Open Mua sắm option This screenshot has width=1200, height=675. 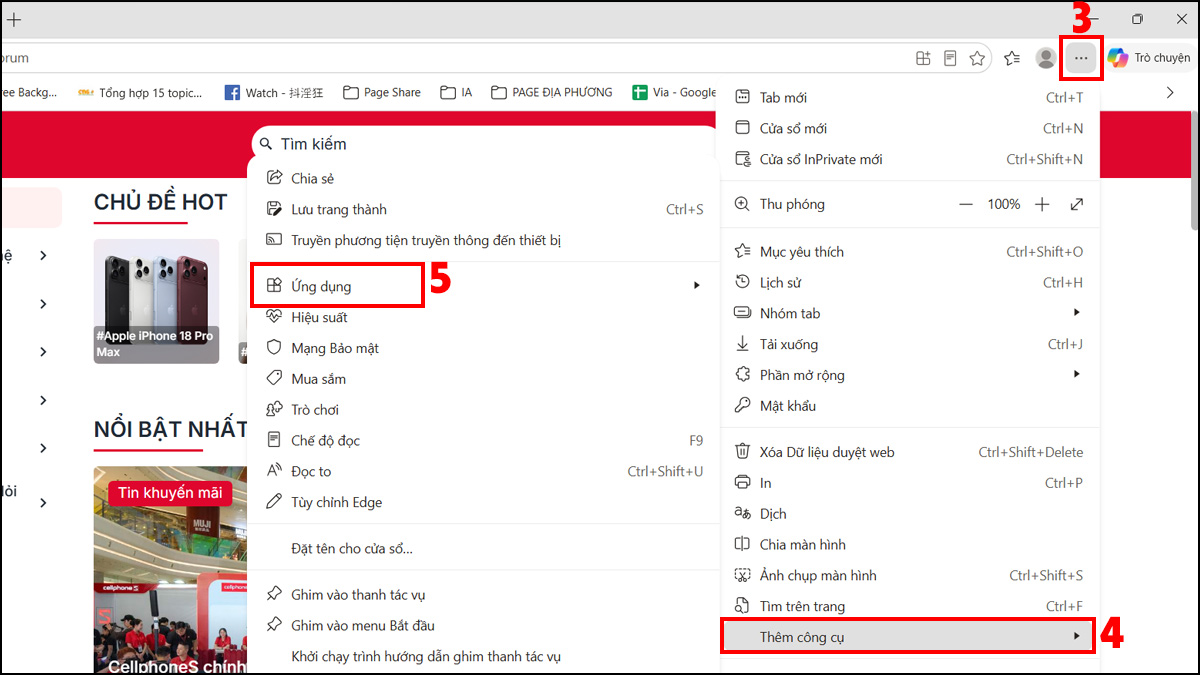tap(484, 379)
